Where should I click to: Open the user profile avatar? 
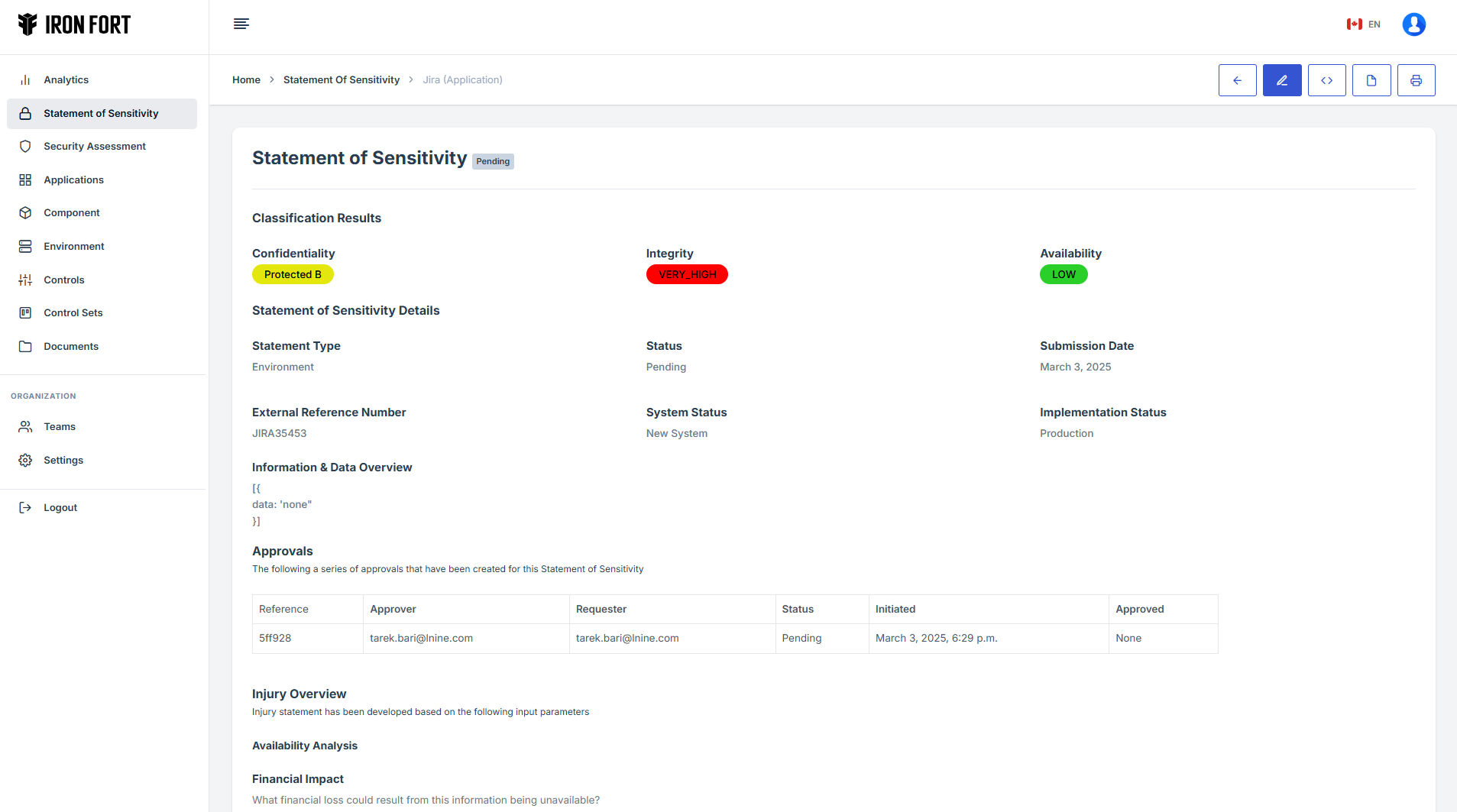click(x=1413, y=24)
